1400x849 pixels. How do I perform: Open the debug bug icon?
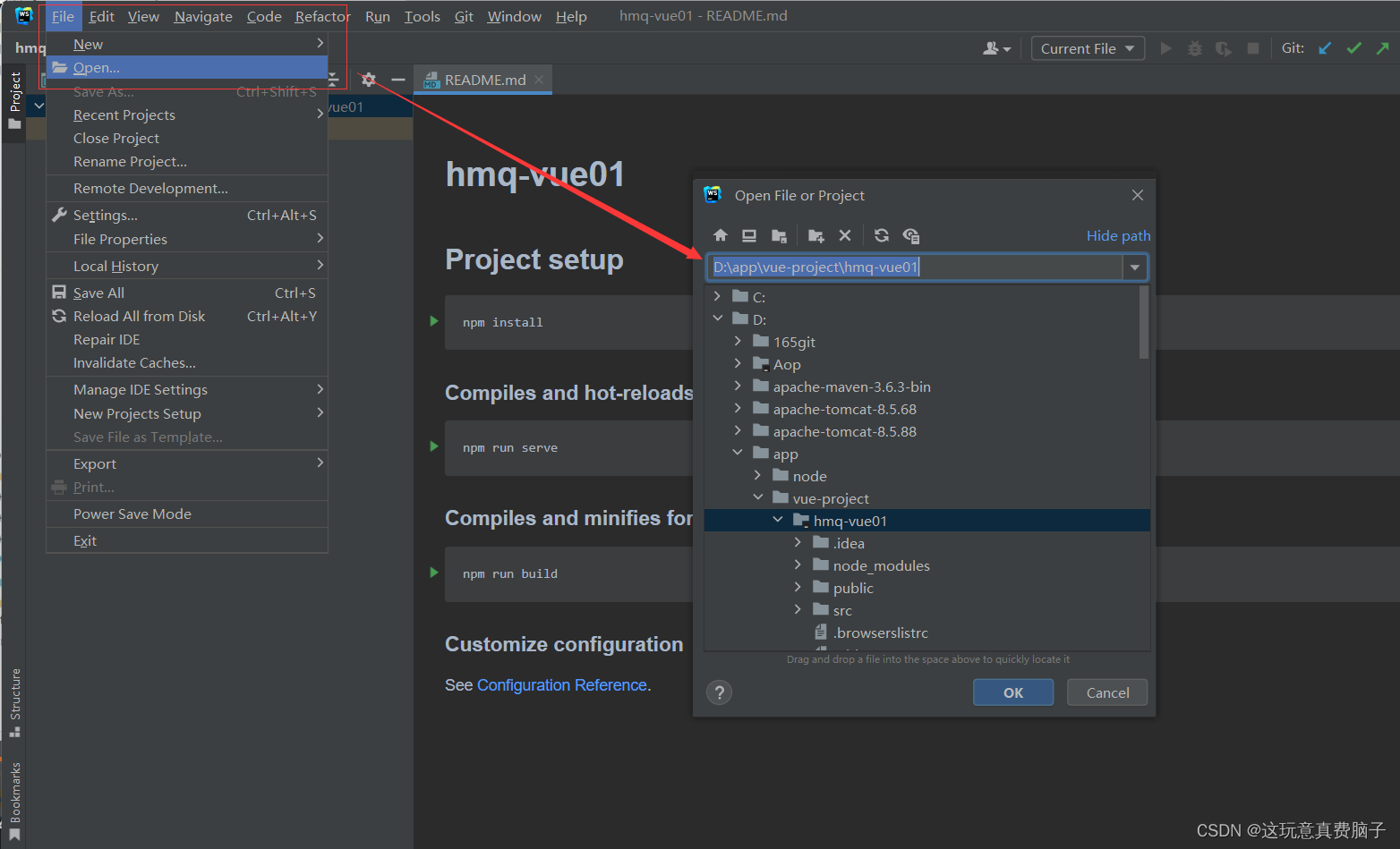(1194, 48)
